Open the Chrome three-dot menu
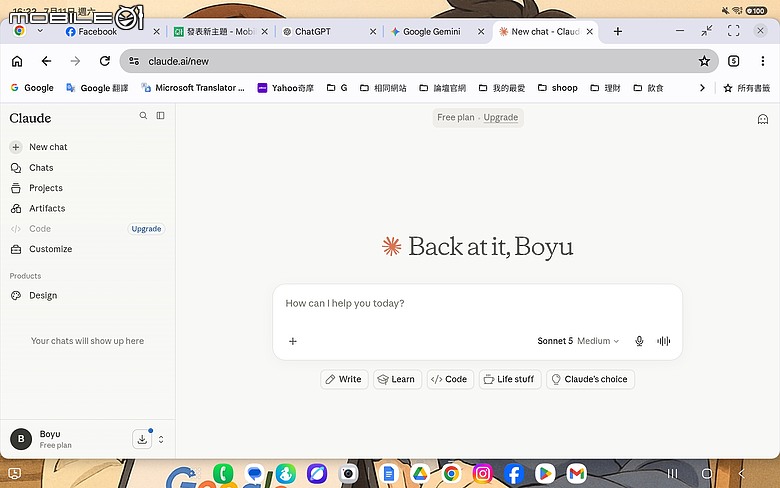Screen dimensions: 780x488 (763, 61)
